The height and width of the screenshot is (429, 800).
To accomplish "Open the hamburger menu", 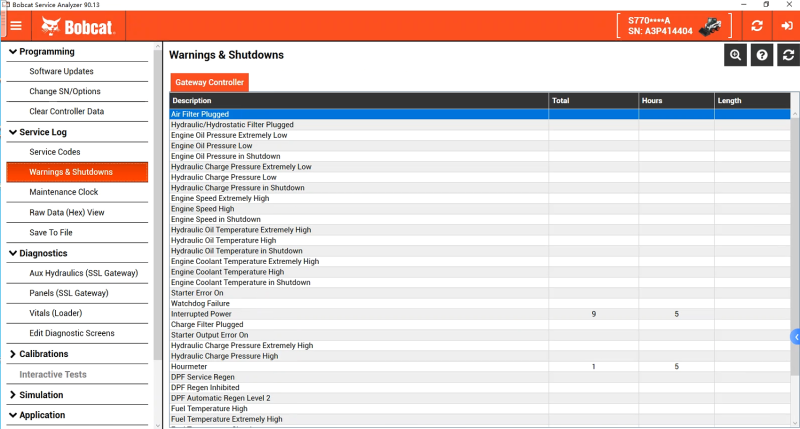I will click(16, 25).
